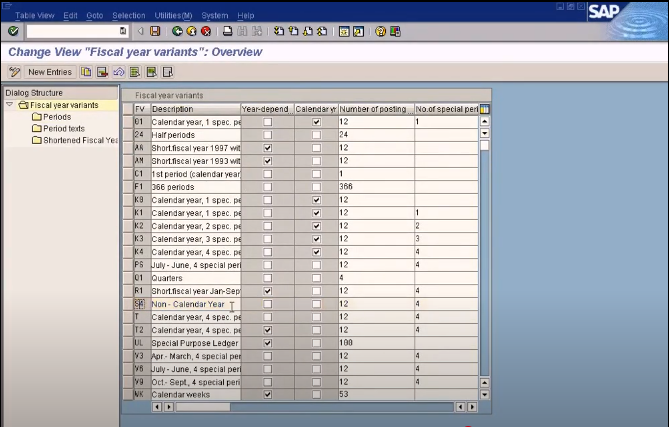This screenshot has width=669, height=427.
Task: Click the Save floppy disk icon
Action: (155, 31)
